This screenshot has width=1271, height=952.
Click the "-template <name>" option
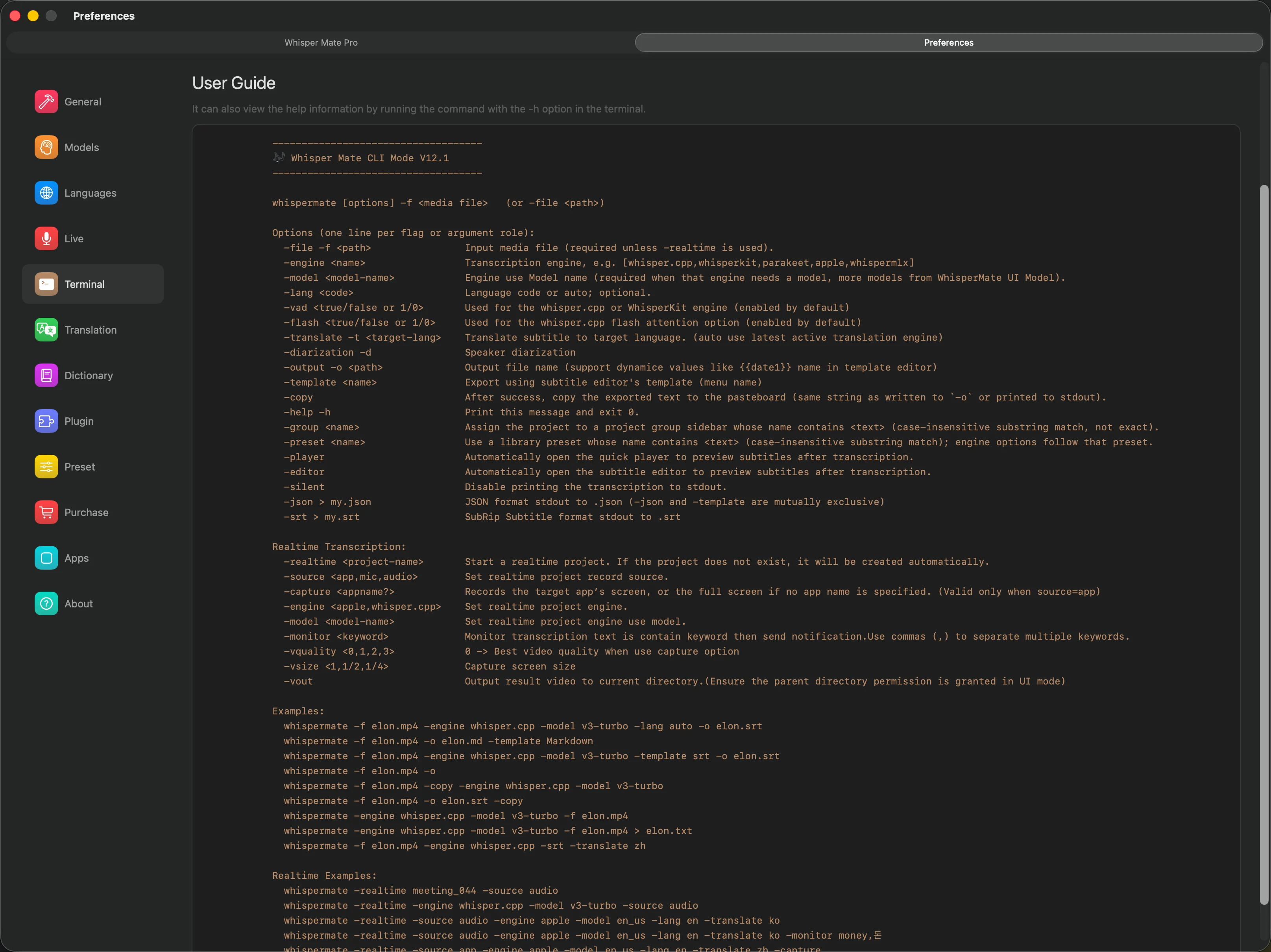click(x=331, y=382)
